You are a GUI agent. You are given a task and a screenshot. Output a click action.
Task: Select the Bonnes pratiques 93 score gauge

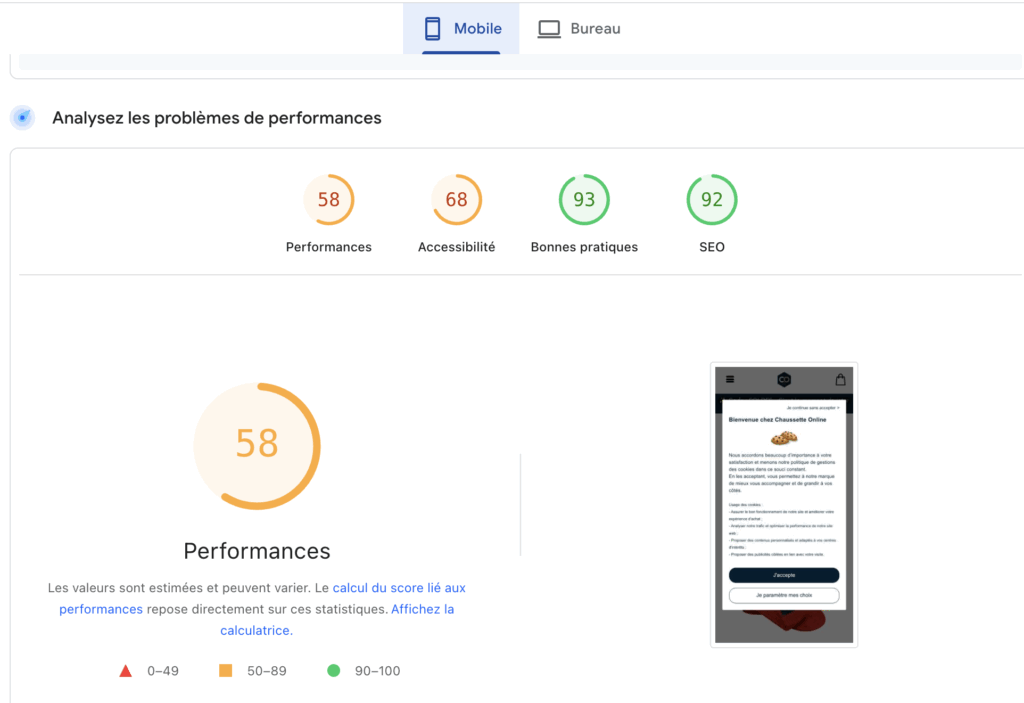[x=584, y=199]
